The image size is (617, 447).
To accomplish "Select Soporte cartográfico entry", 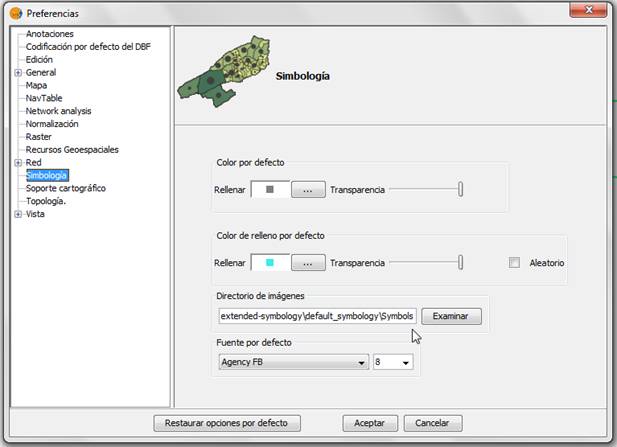I will tap(66, 188).
